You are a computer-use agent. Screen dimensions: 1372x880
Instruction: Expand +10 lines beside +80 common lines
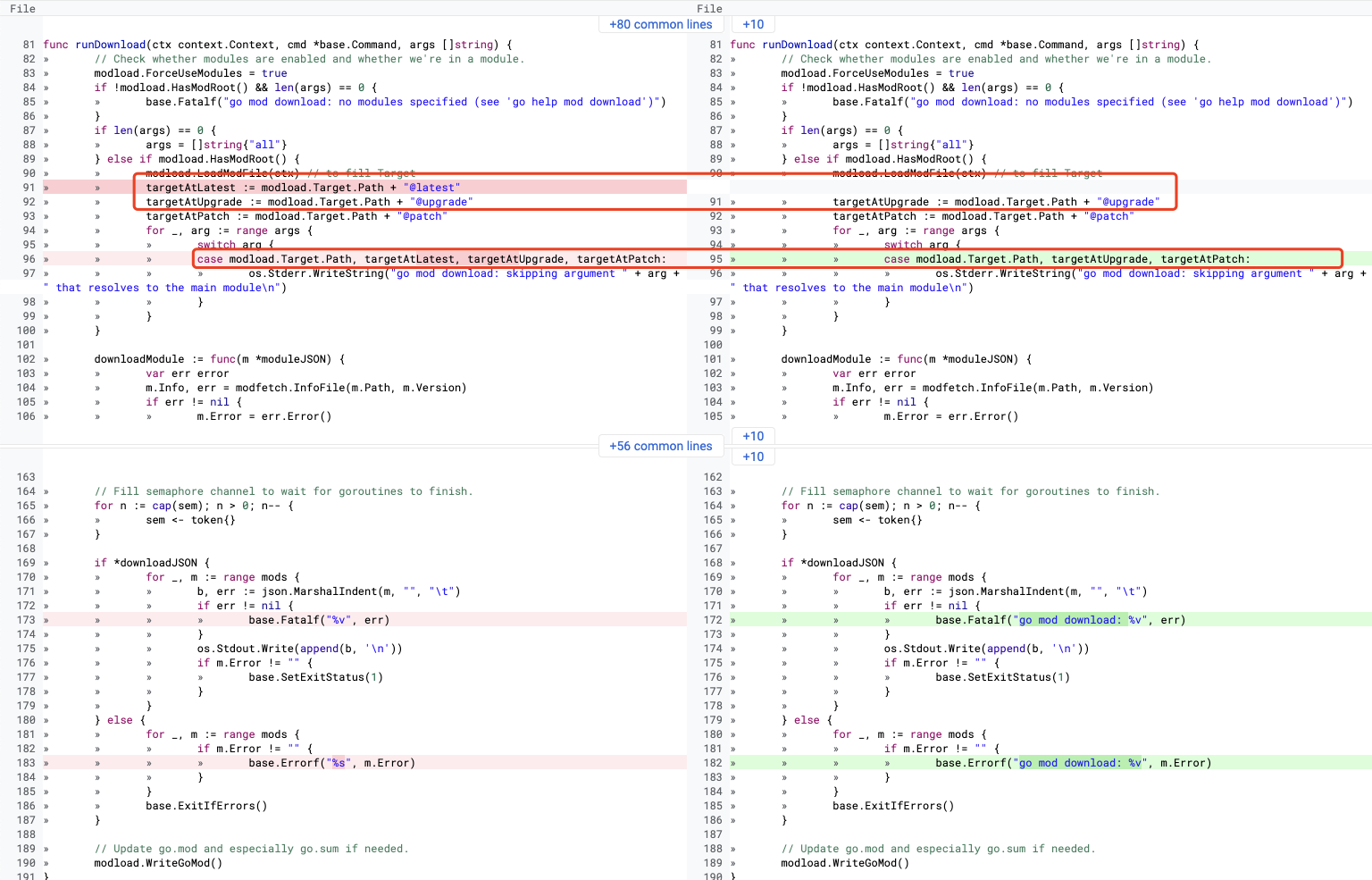[x=753, y=24]
